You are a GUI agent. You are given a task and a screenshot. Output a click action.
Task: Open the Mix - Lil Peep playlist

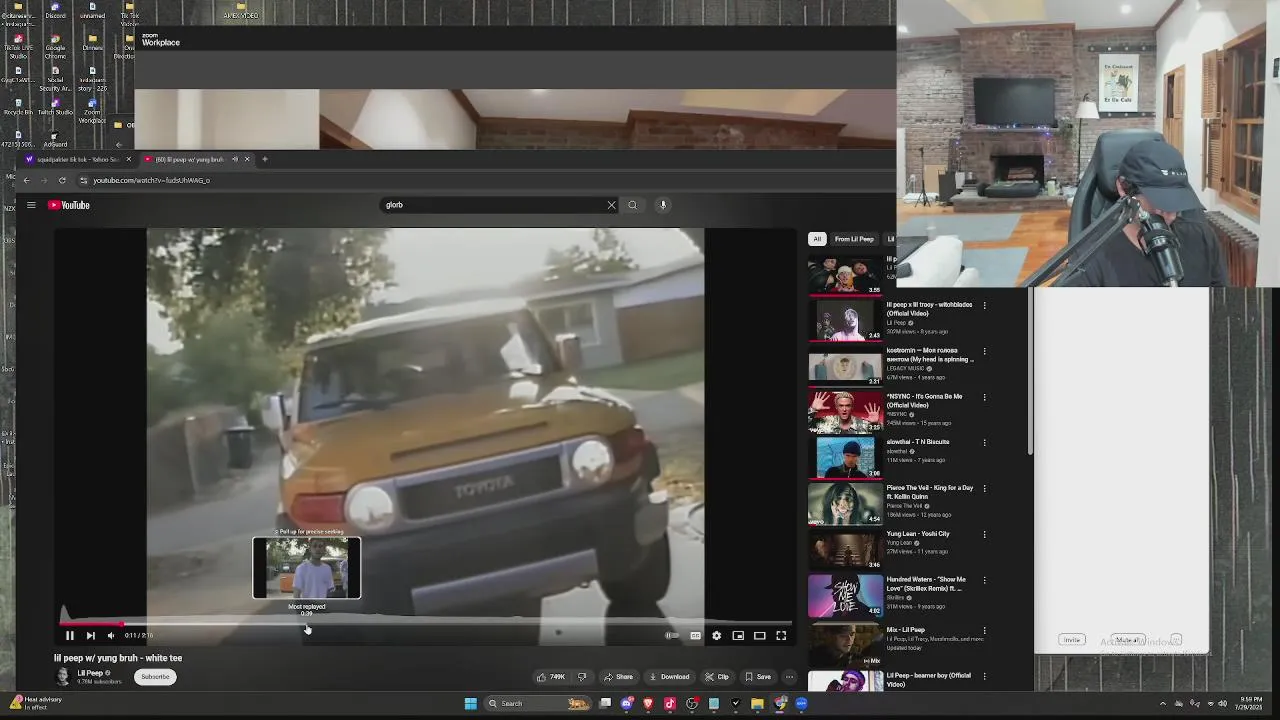tap(845, 645)
